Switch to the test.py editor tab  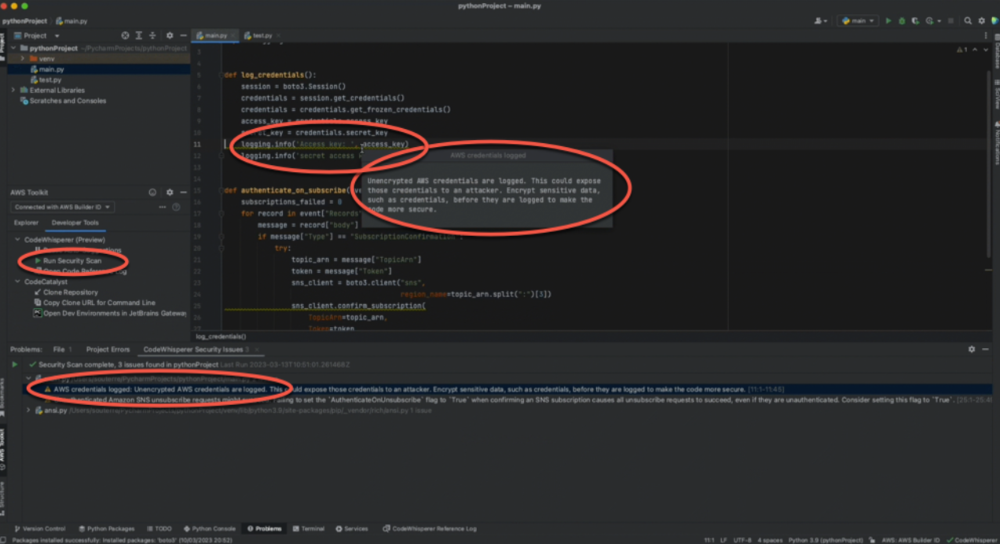pyautogui.click(x=262, y=35)
